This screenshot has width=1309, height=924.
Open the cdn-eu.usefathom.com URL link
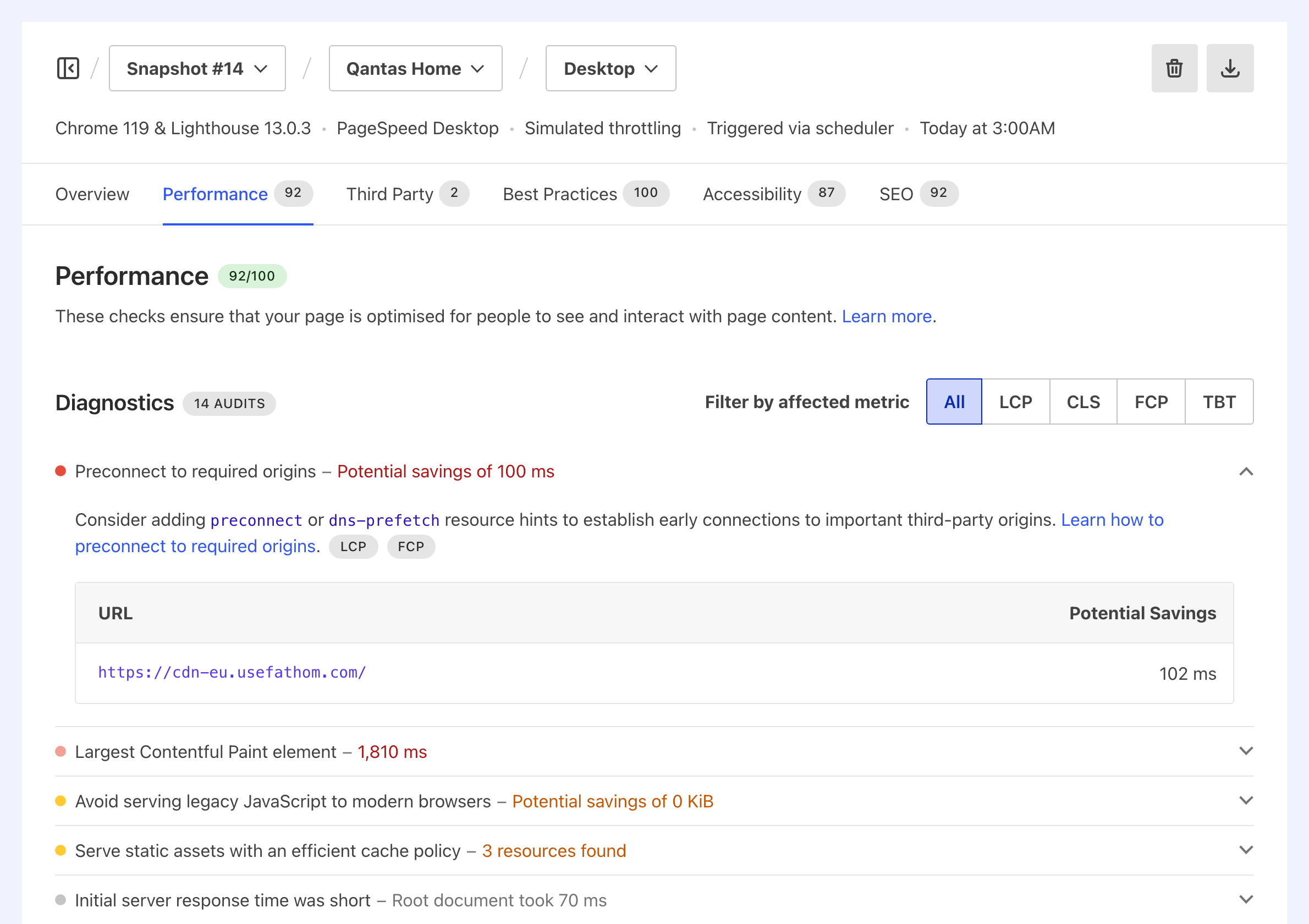point(232,673)
